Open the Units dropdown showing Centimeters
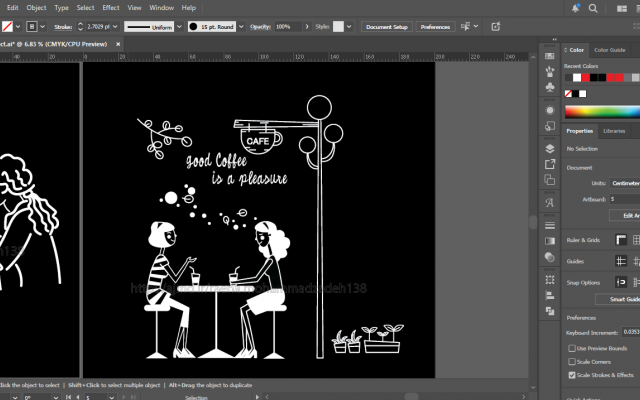The width and height of the screenshot is (640, 400). pos(625,183)
